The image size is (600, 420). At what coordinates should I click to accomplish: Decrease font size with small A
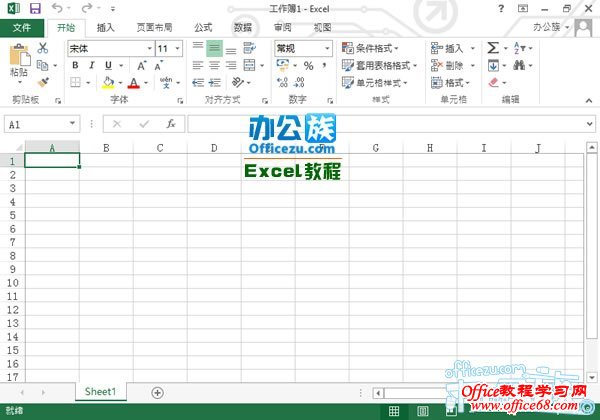pyautogui.click(x=158, y=65)
